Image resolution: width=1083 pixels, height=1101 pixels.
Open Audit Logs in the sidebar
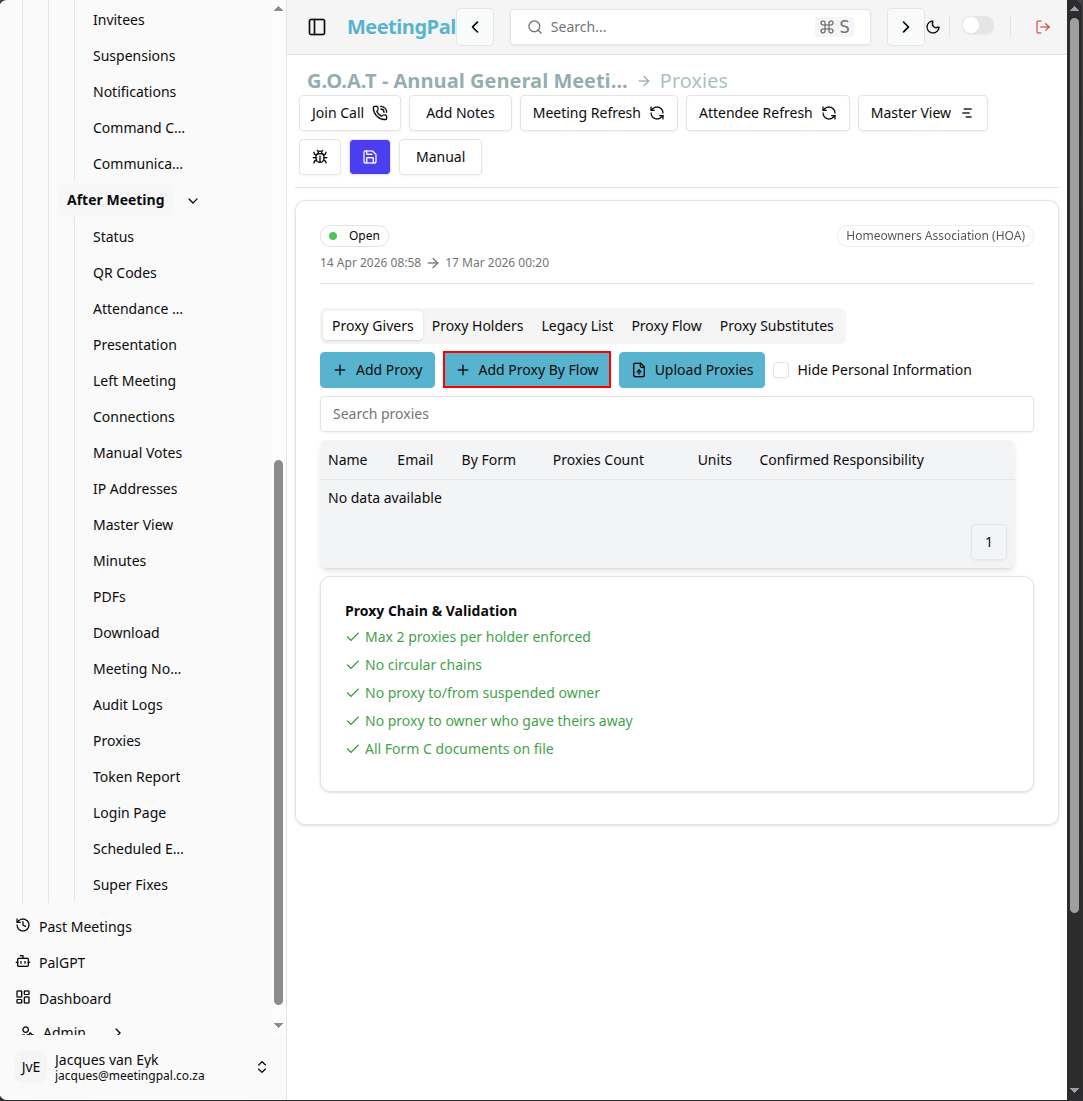coord(128,705)
